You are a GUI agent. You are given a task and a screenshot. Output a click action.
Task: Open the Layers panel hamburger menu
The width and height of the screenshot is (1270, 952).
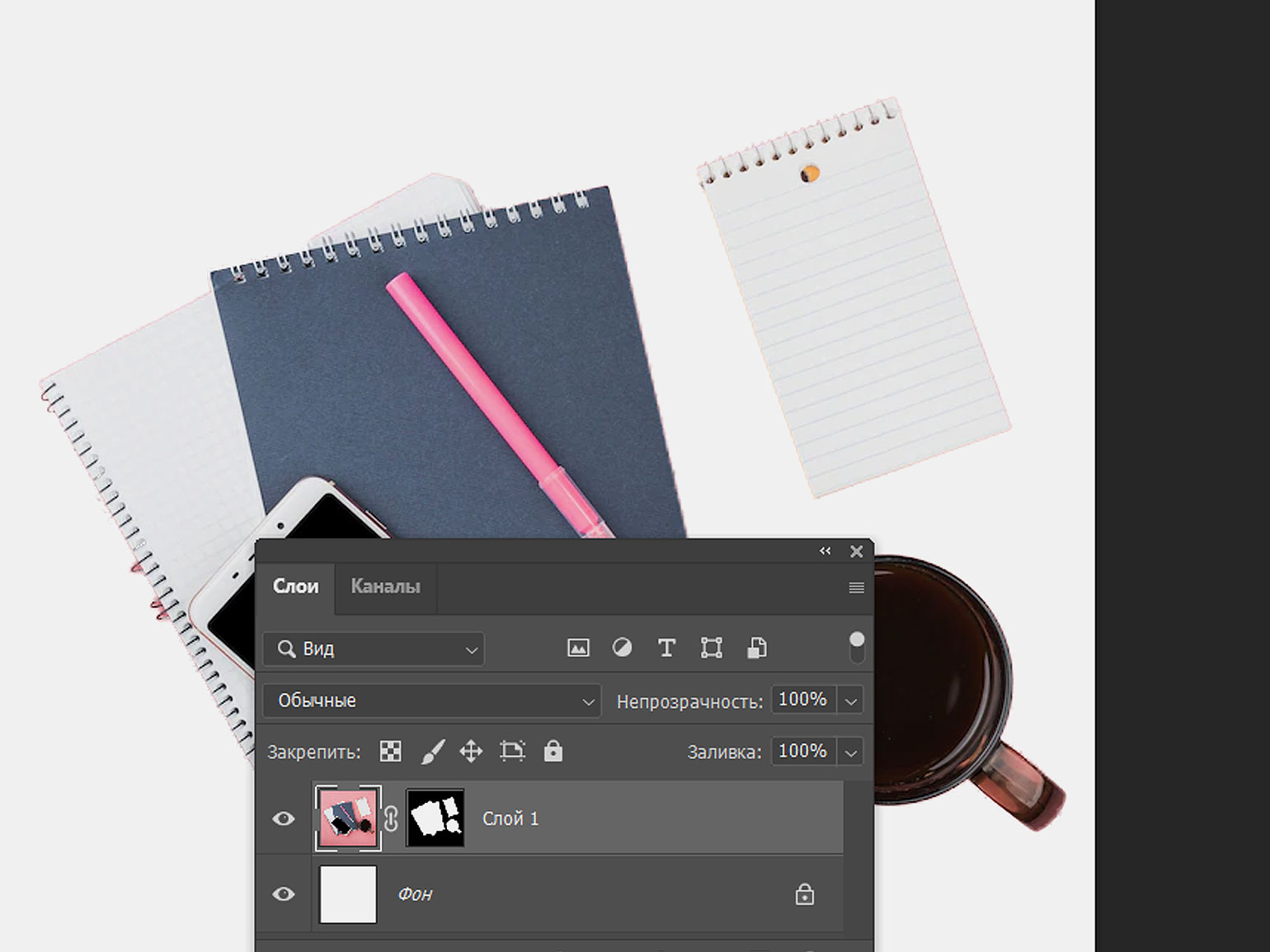[856, 588]
